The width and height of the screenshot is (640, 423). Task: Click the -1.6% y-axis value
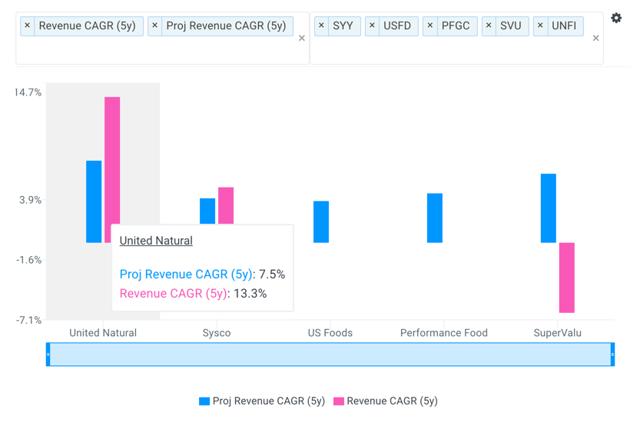click(x=29, y=260)
